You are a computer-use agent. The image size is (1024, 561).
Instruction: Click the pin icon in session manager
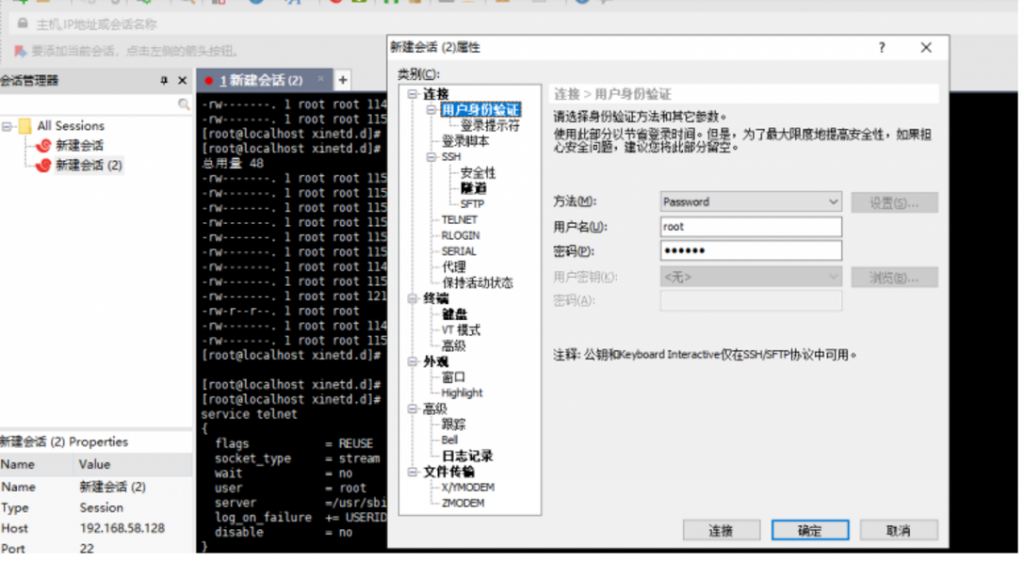[x=165, y=80]
